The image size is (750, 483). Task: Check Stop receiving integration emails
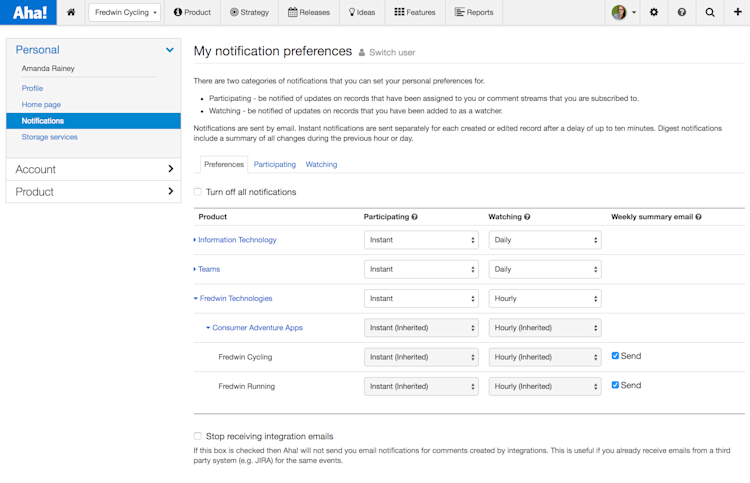198,436
